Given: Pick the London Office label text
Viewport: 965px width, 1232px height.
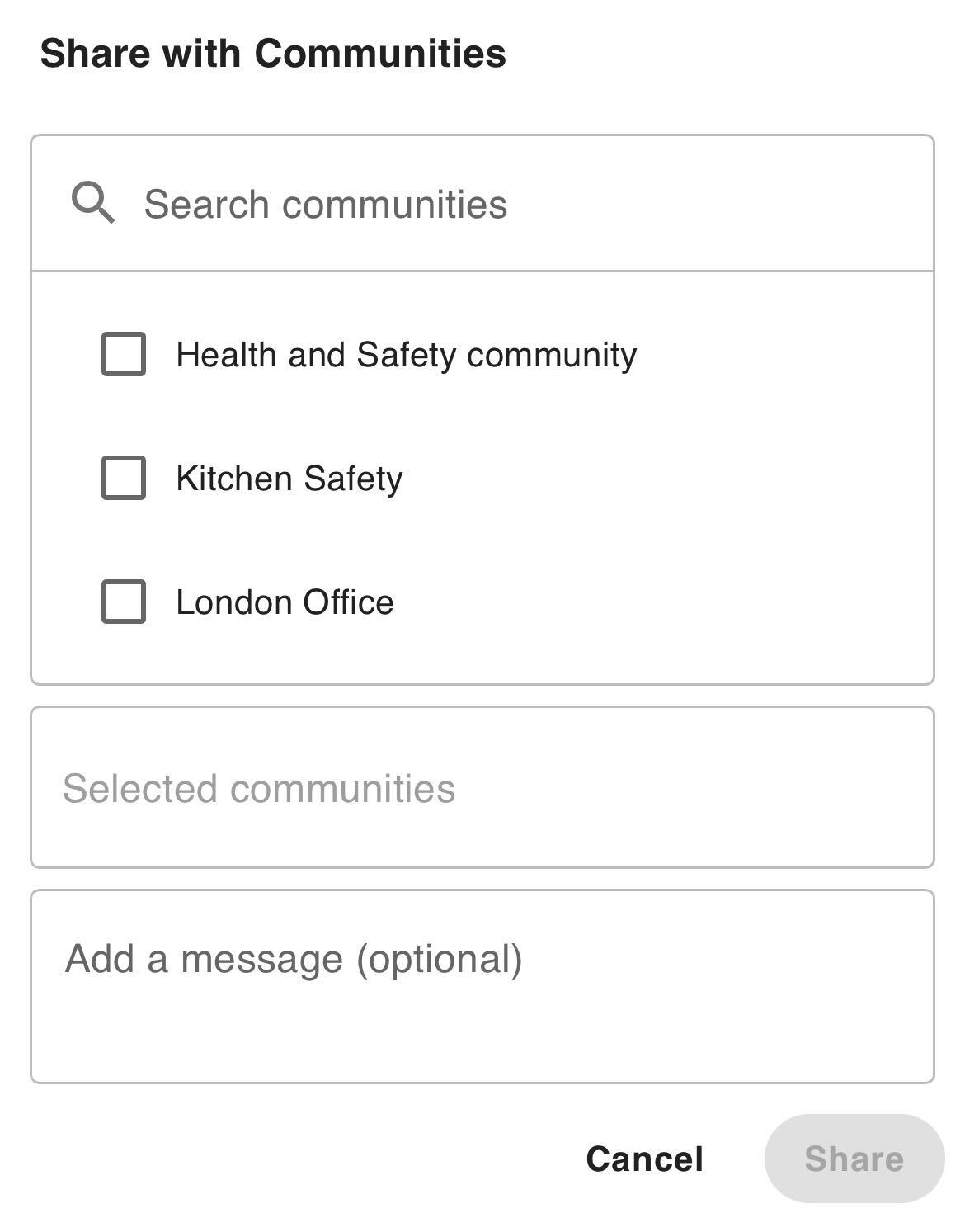Looking at the screenshot, I should [285, 602].
